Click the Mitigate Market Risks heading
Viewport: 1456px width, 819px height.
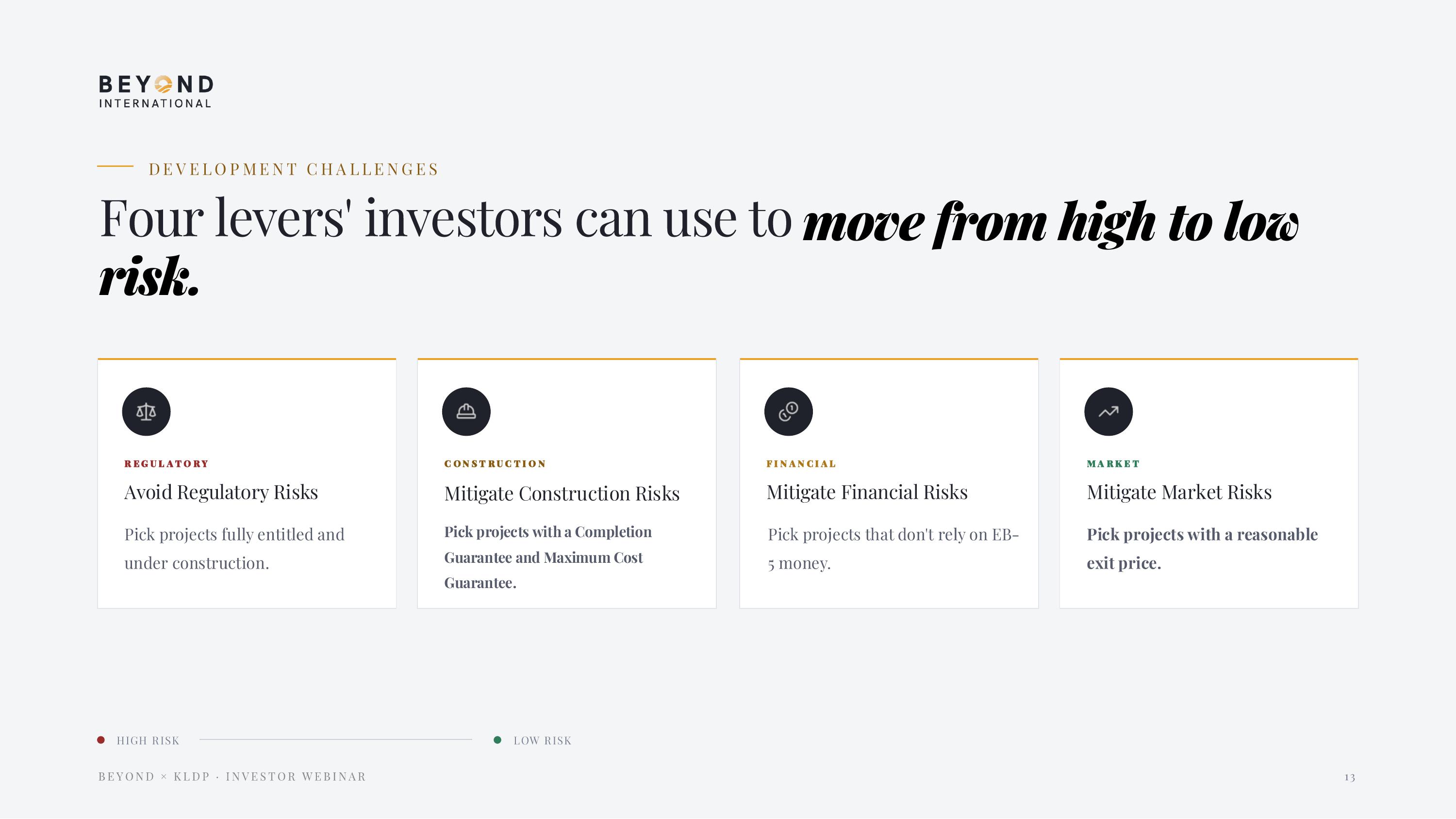pos(1178,492)
